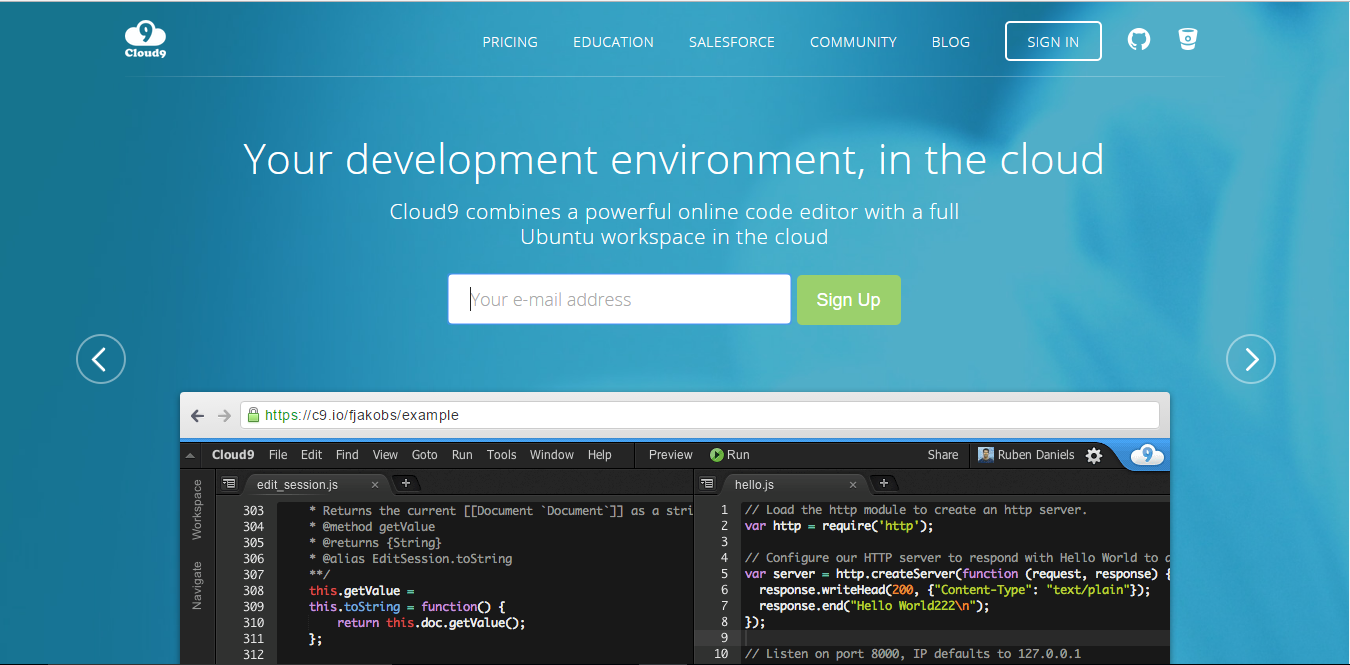Open settings gear in Cloud9 IDE
The image size is (1350, 665).
coord(1094,455)
